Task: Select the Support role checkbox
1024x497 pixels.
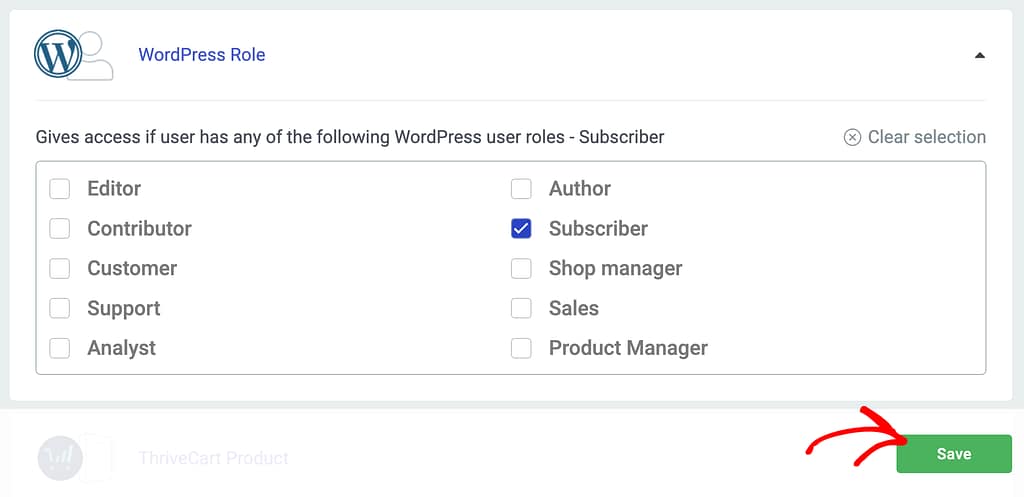Action: pos(60,308)
